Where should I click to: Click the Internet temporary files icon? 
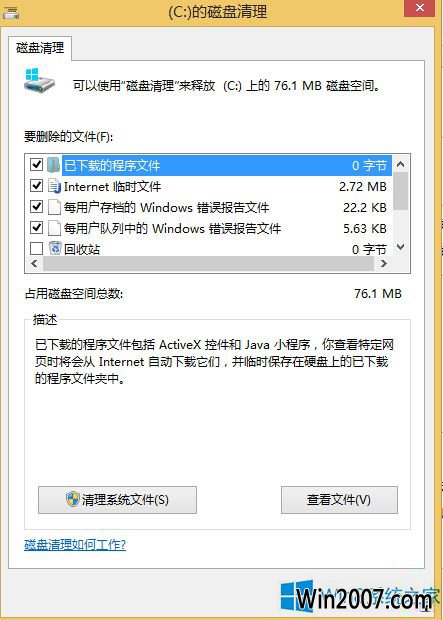pyautogui.click(x=54, y=186)
